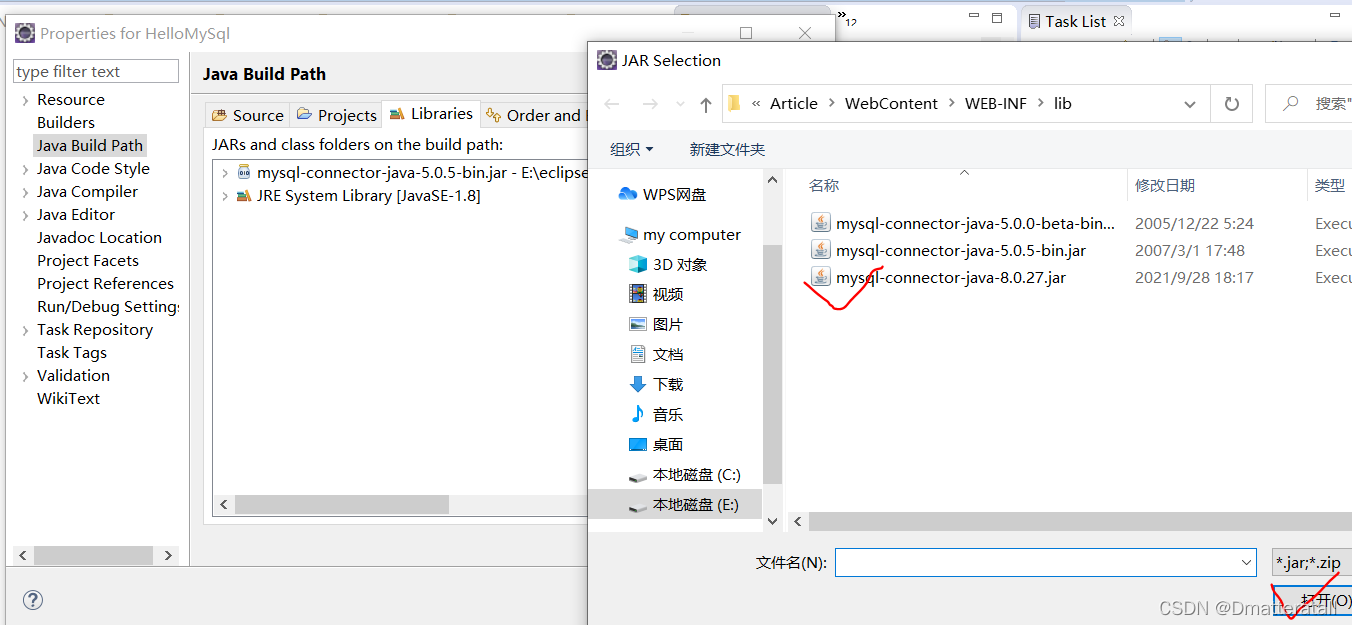Viewport: 1352px width, 625px height.
Task: Select Project References item
Action: (105, 283)
